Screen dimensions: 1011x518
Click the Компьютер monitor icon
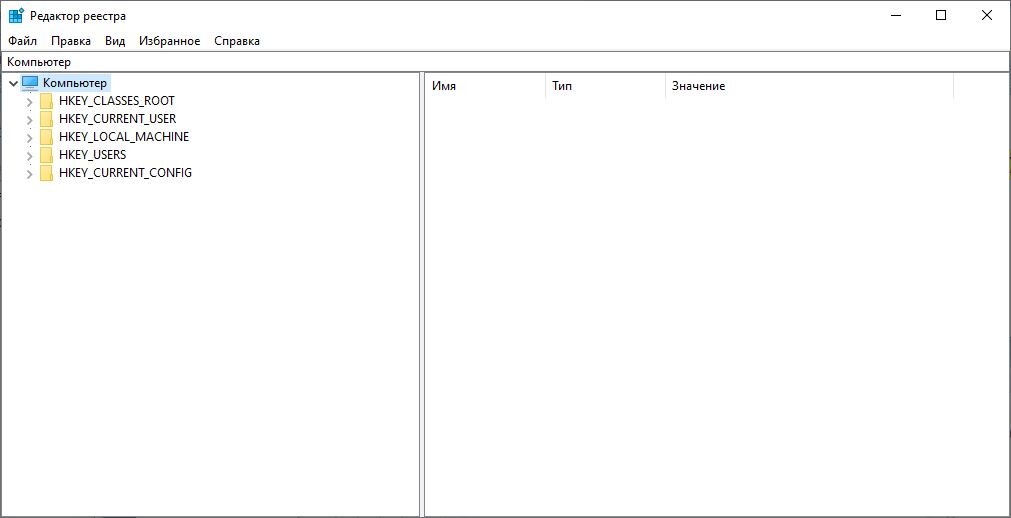pyautogui.click(x=30, y=83)
